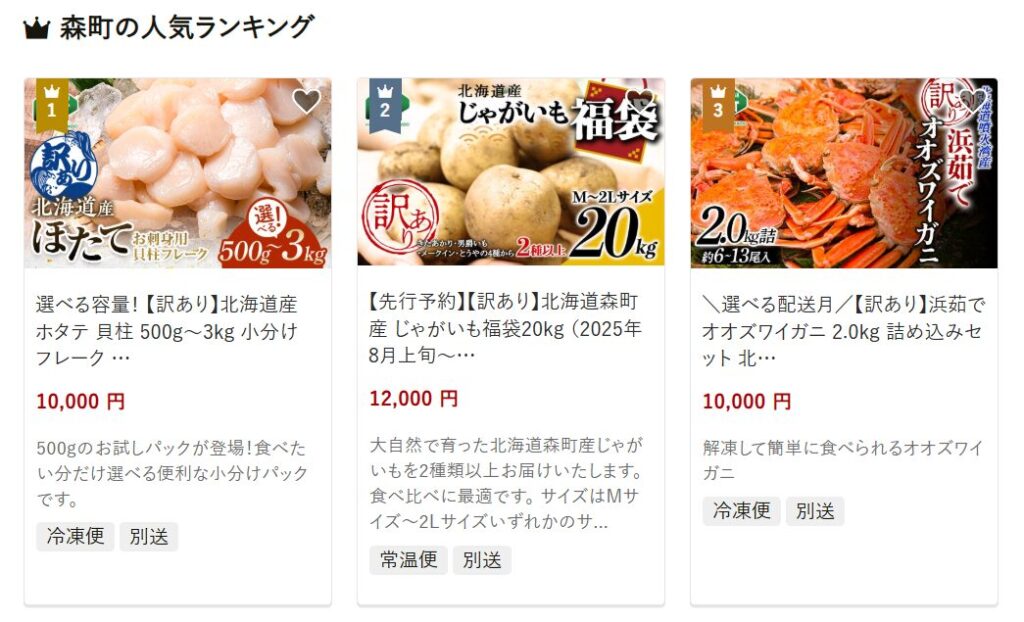The width and height of the screenshot is (1024, 622).
Task: Click the blue rank 2 crown badge
Action: (385, 105)
